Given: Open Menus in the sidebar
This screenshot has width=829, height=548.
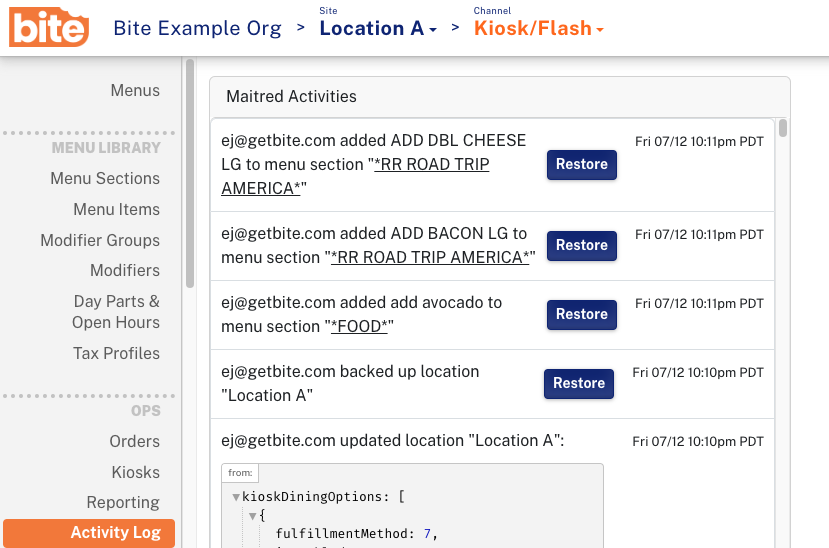Looking at the screenshot, I should point(135,91).
